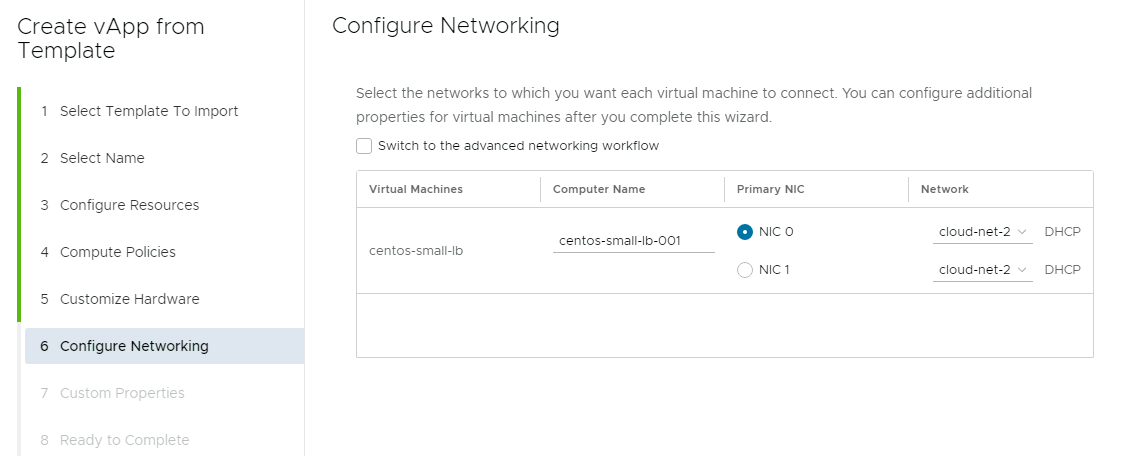Screen dimensions: 1135x456
Task: Go to step 2 Select Name
Action: tap(102, 158)
